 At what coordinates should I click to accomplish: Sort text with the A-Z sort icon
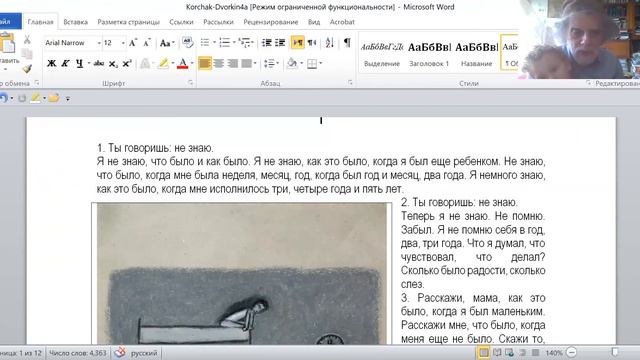click(330, 42)
